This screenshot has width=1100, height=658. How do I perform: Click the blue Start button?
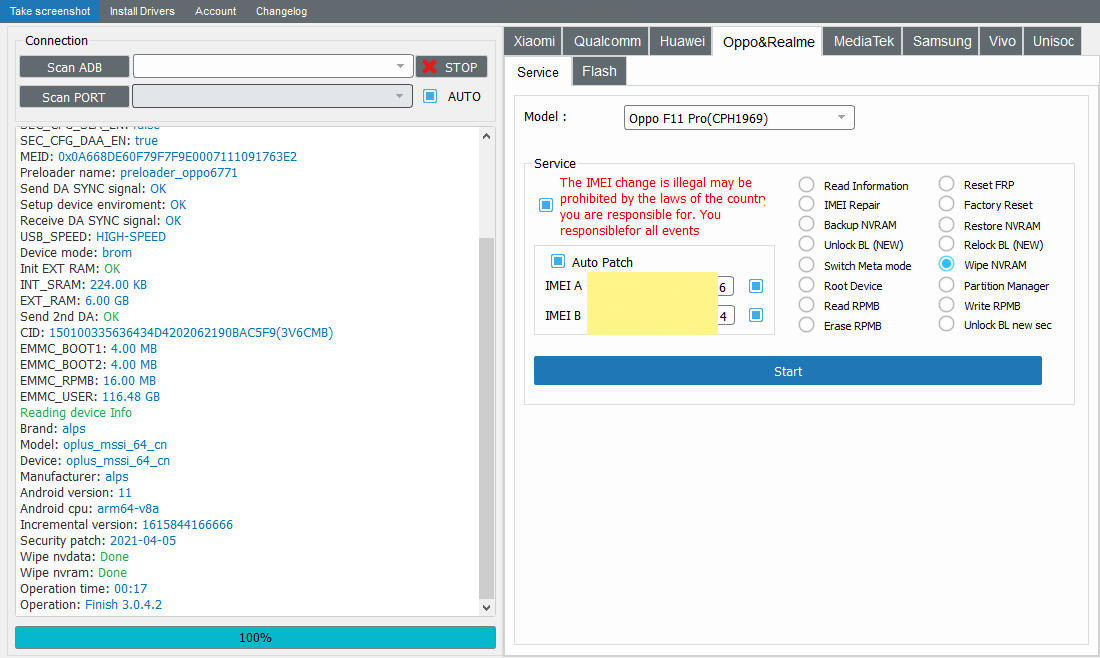pyautogui.click(x=787, y=370)
